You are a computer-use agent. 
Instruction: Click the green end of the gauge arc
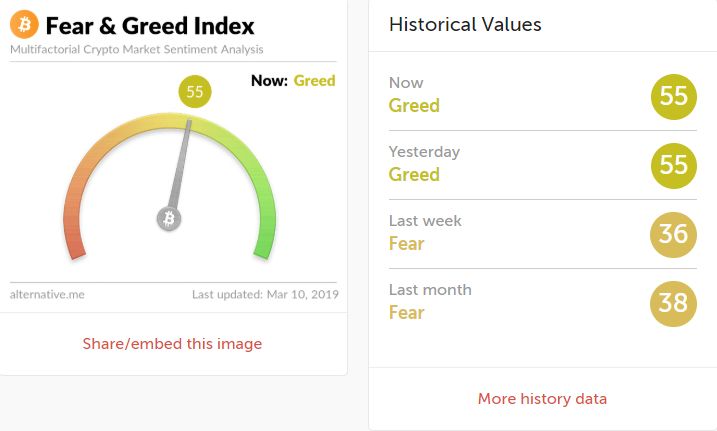[x=264, y=249]
